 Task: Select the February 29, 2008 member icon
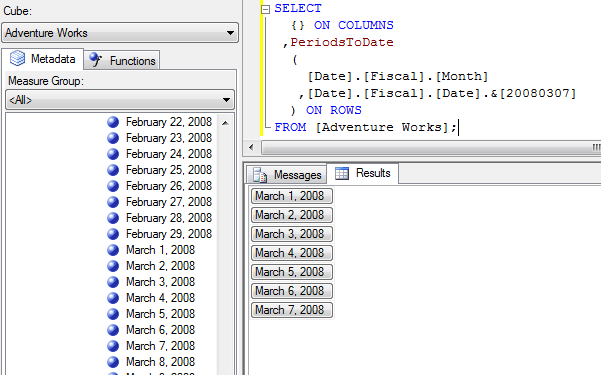click(113, 234)
